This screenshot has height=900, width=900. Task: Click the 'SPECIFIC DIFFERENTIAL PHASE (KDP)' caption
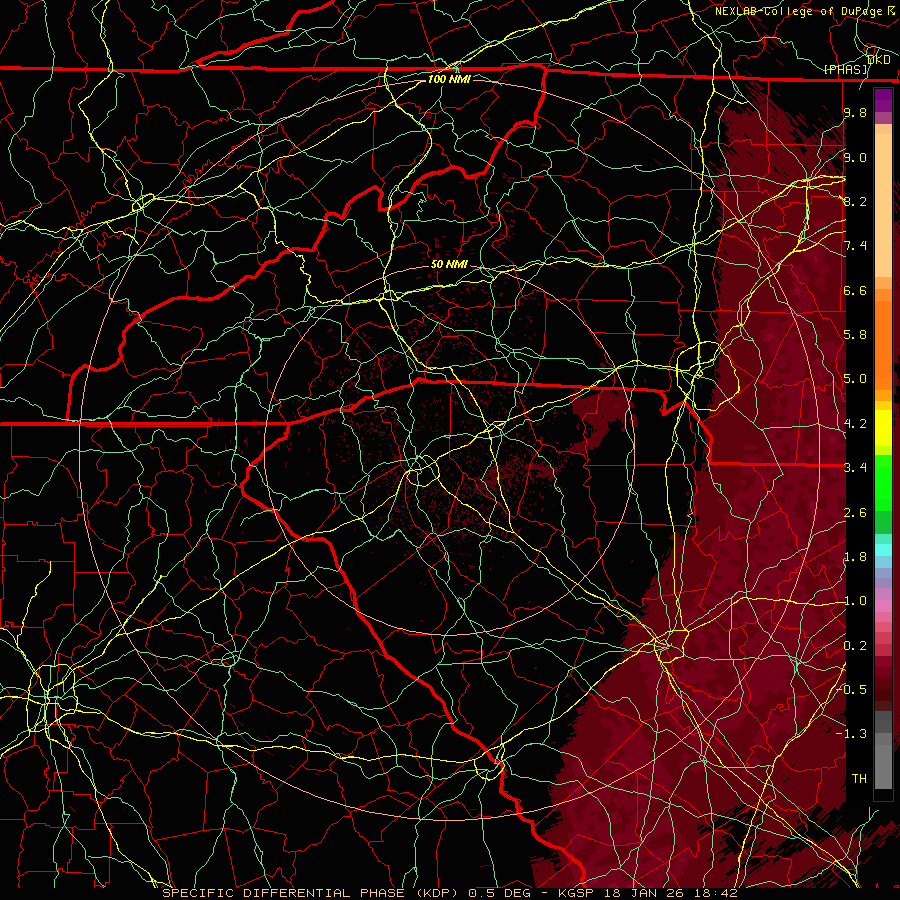click(x=313, y=893)
